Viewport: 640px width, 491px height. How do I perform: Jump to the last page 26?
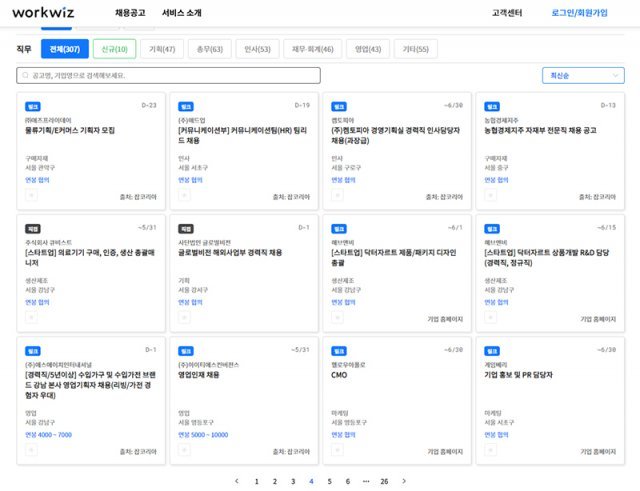click(384, 481)
